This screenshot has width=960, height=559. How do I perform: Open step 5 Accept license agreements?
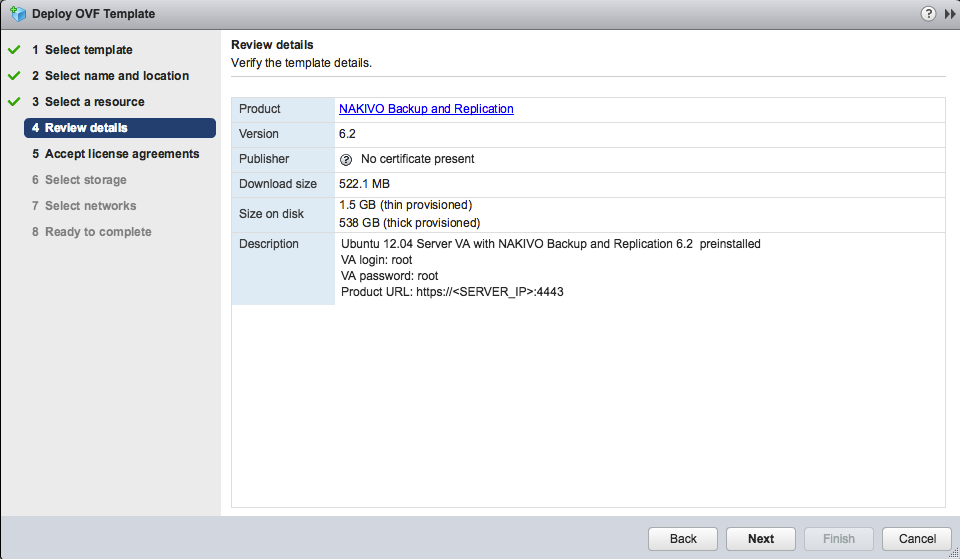(121, 154)
